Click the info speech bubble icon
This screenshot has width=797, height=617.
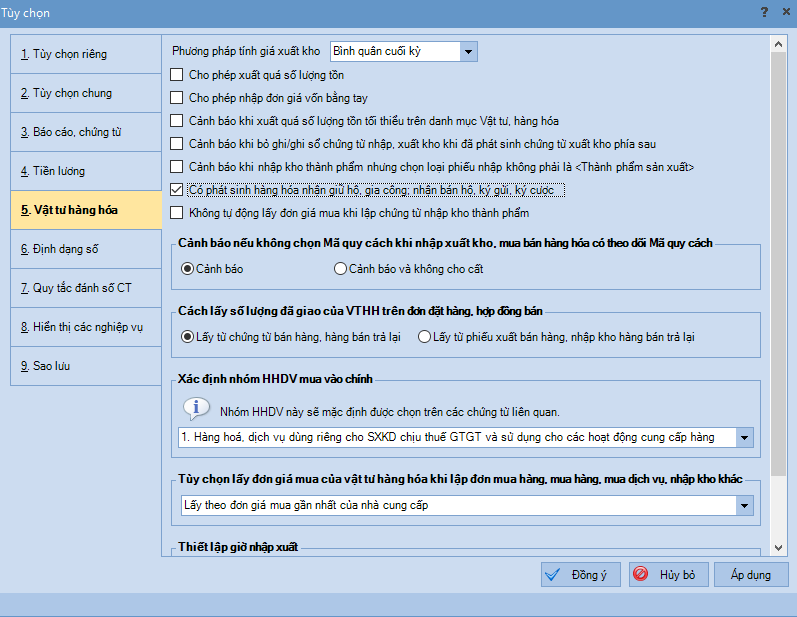pos(196,409)
